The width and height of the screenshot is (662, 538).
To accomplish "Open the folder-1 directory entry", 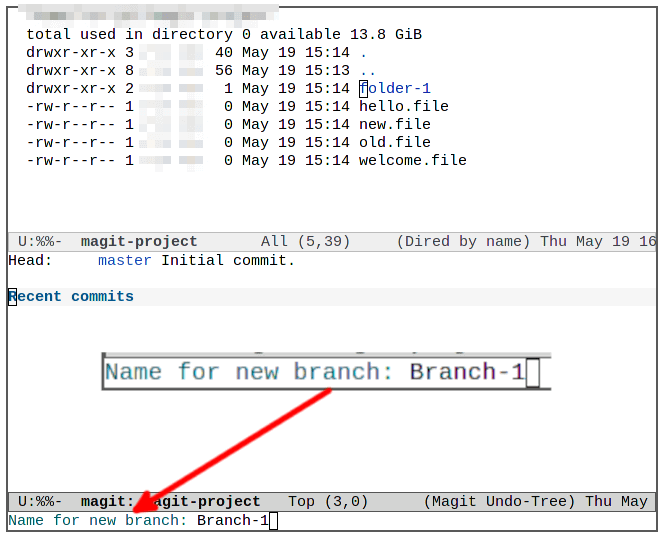I will click(395, 88).
